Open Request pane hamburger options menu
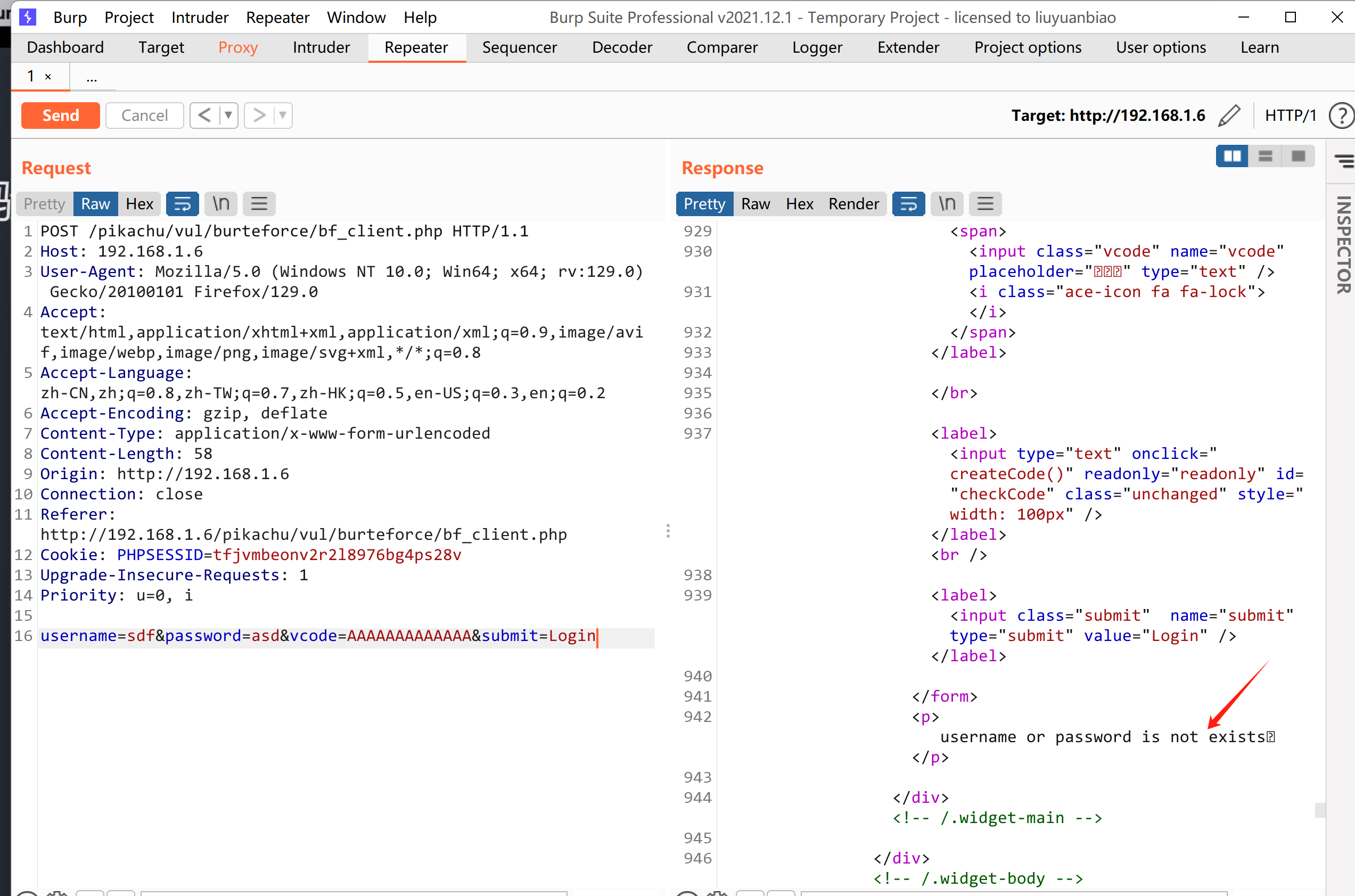Image resolution: width=1355 pixels, height=896 pixels. 259,204
